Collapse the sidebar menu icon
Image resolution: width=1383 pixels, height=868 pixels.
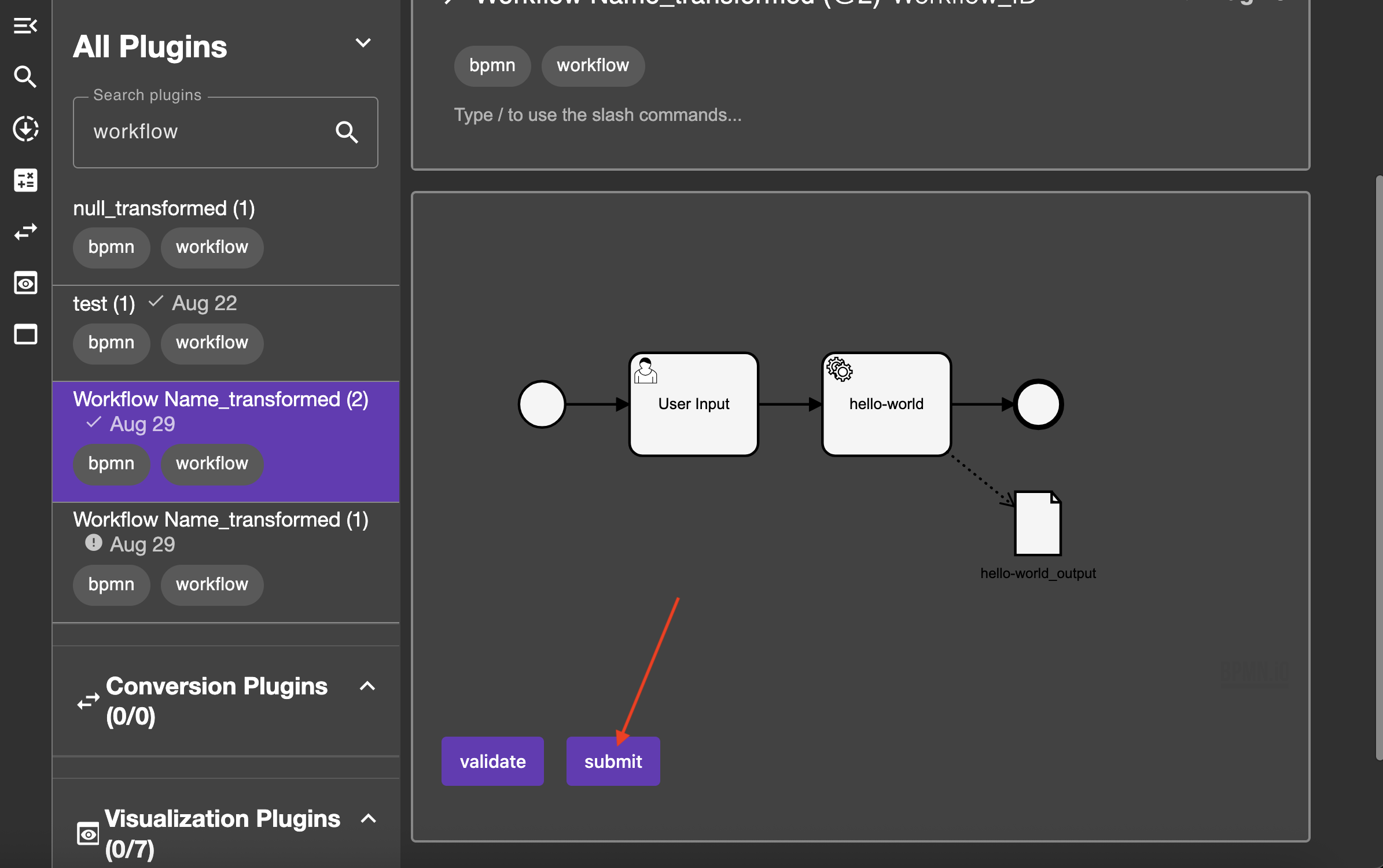(x=25, y=26)
